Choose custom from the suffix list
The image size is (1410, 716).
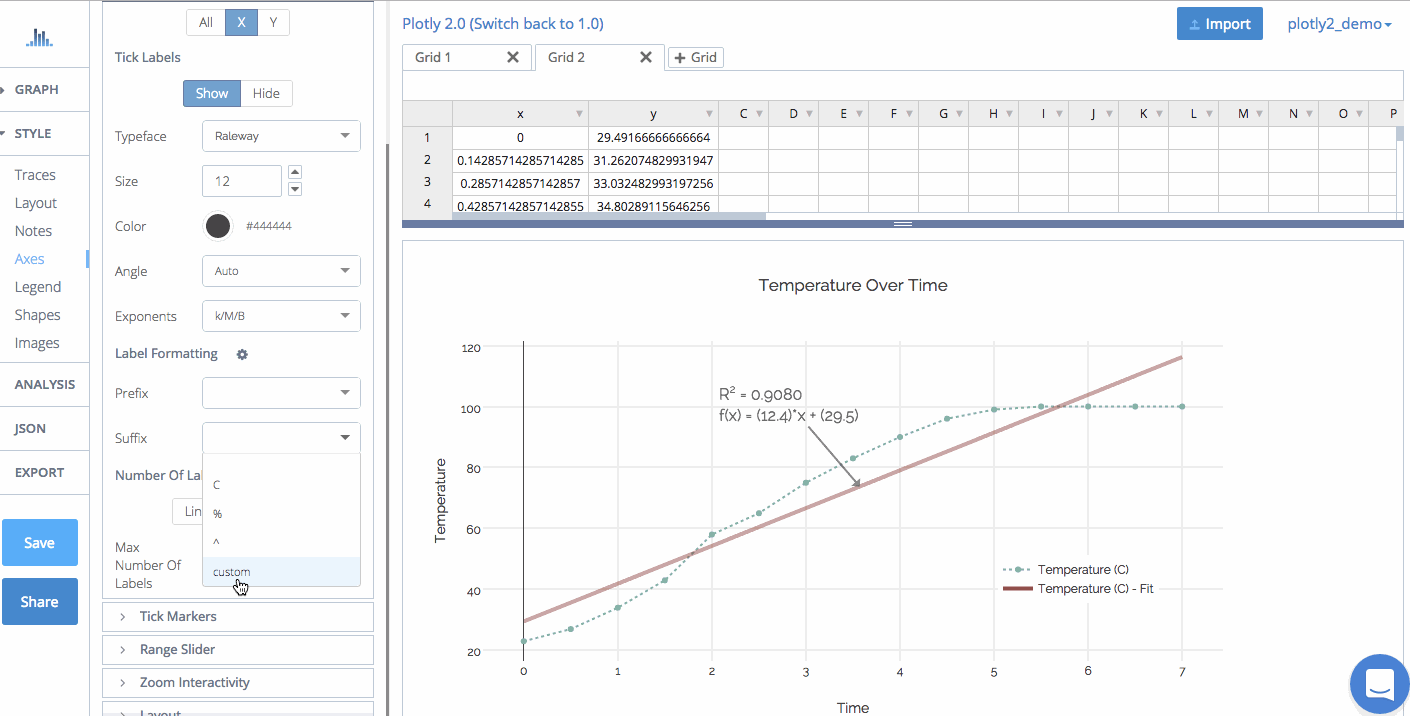click(x=232, y=572)
